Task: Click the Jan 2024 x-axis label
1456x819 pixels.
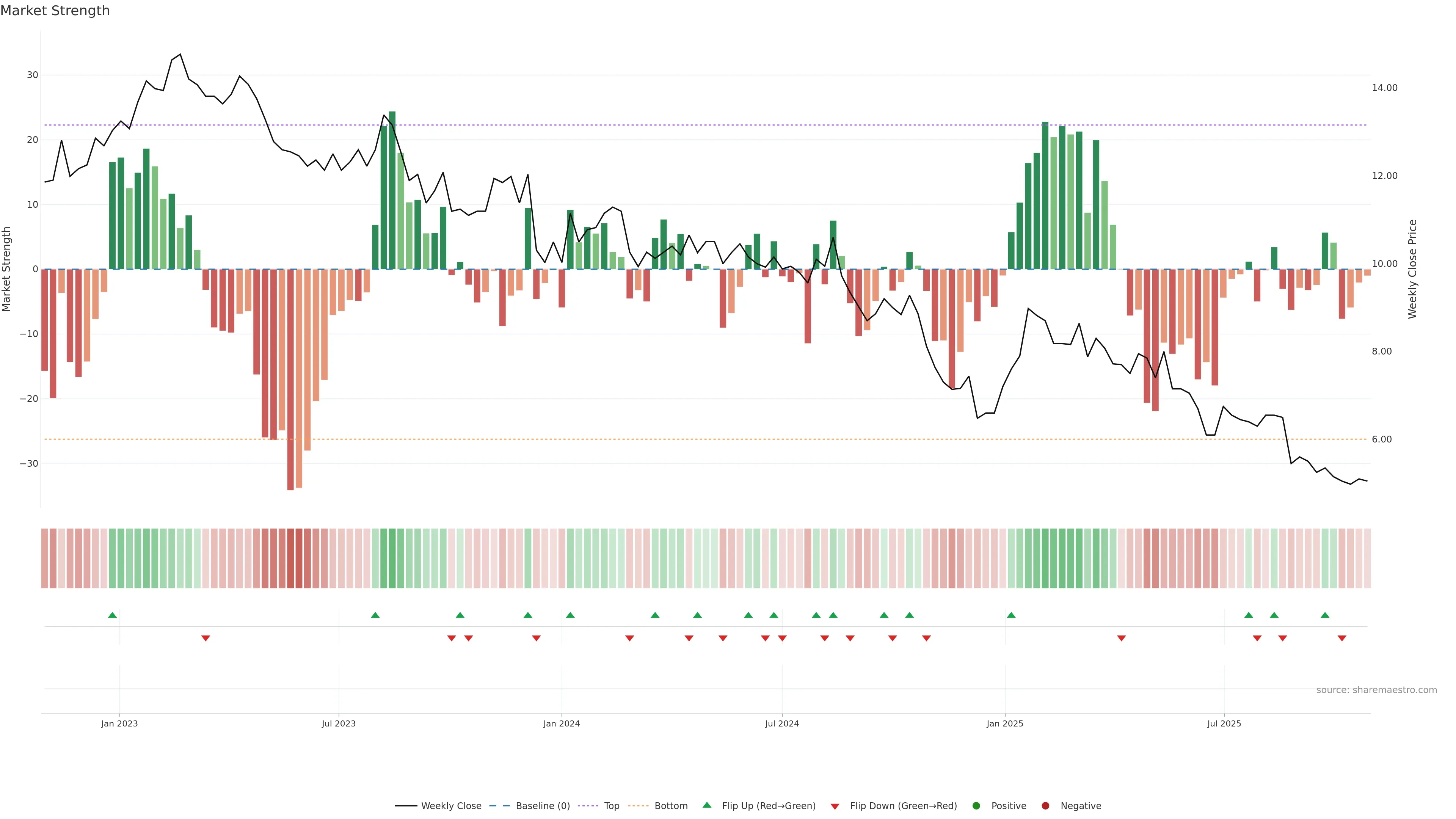Action: (561, 723)
